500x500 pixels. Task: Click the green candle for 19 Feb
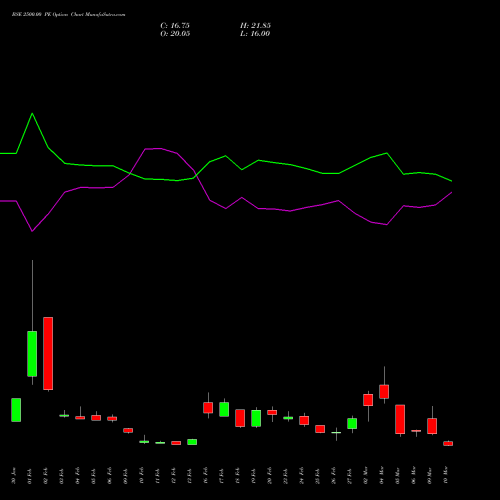256,418
